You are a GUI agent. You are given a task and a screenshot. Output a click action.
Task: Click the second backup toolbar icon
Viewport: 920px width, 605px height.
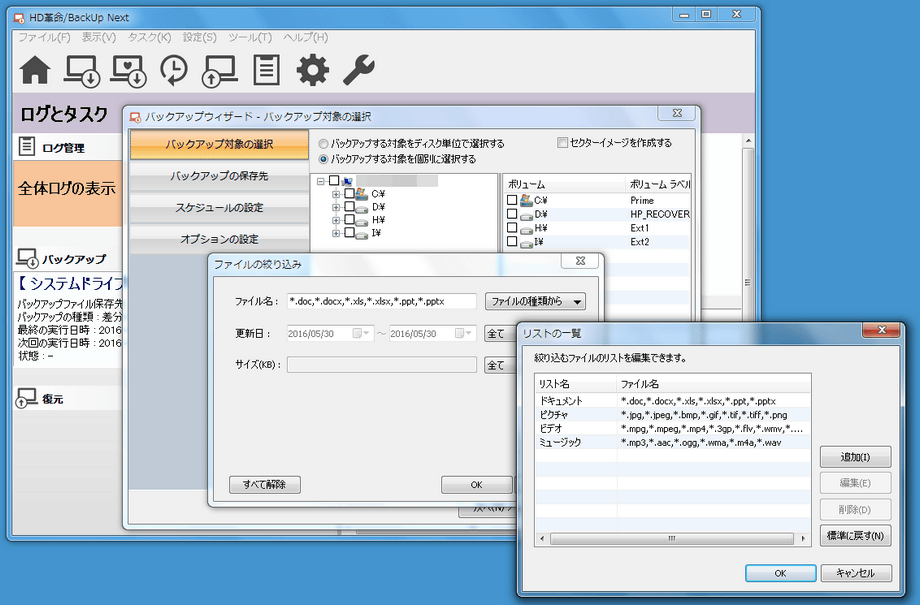(x=128, y=70)
